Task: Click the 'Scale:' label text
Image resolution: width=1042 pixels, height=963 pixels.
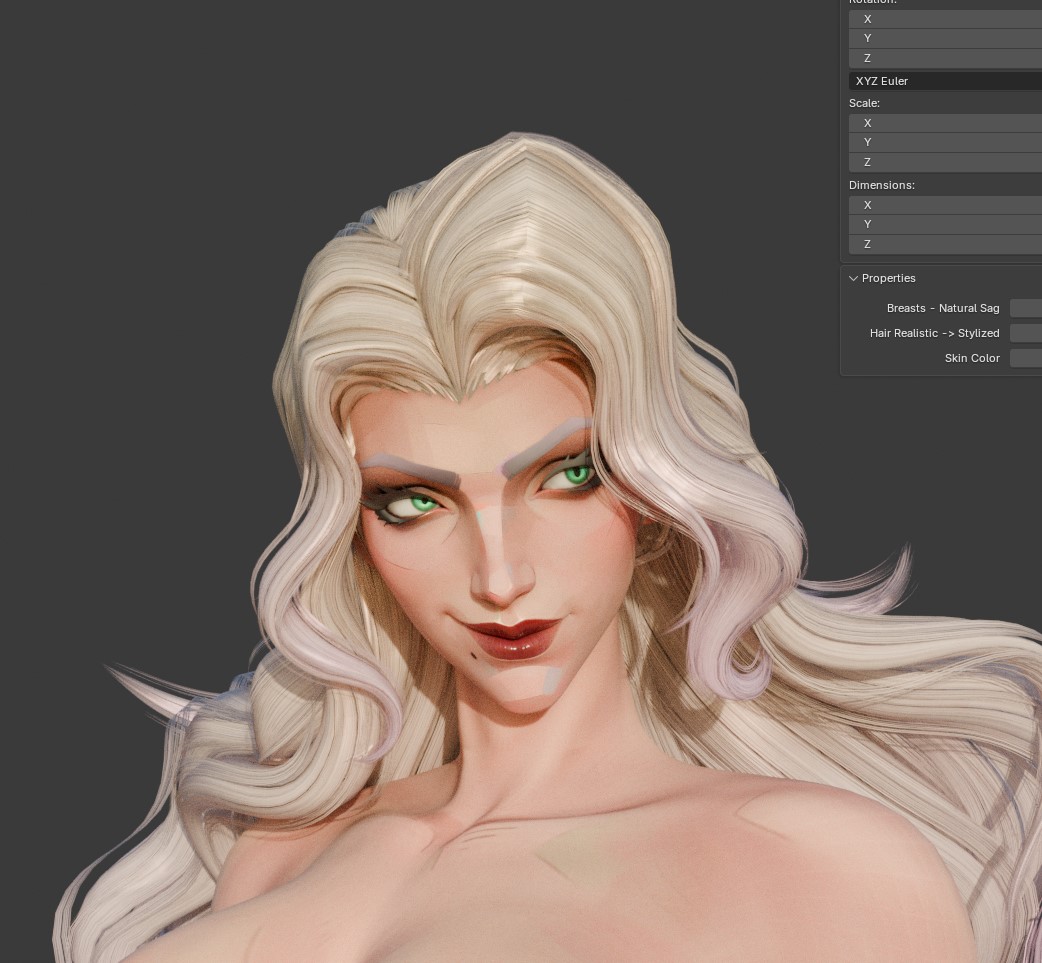Action: (864, 103)
